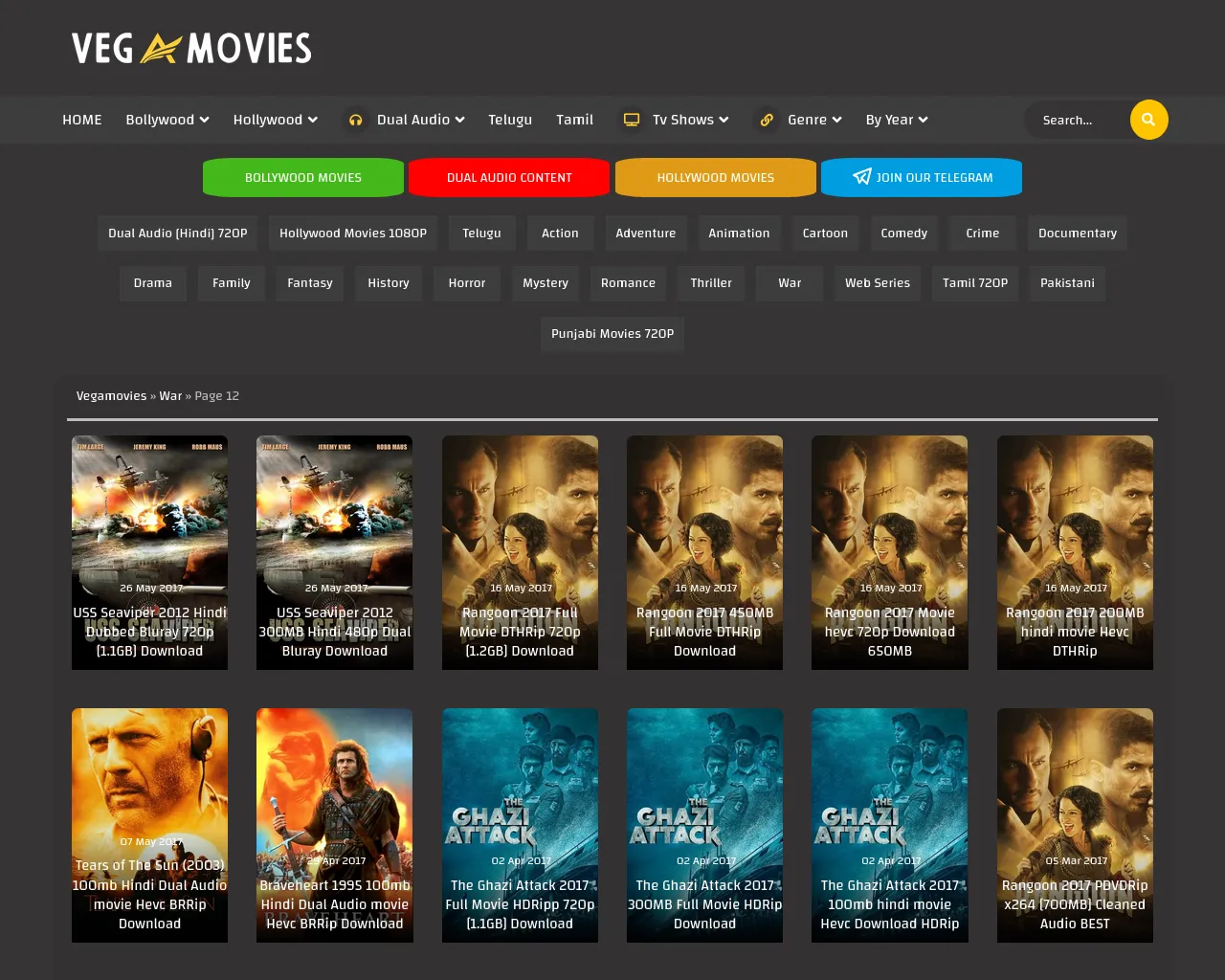Open the Web Series category tag
This screenshot has height=980, width=1225.
[x=878, y=282]
